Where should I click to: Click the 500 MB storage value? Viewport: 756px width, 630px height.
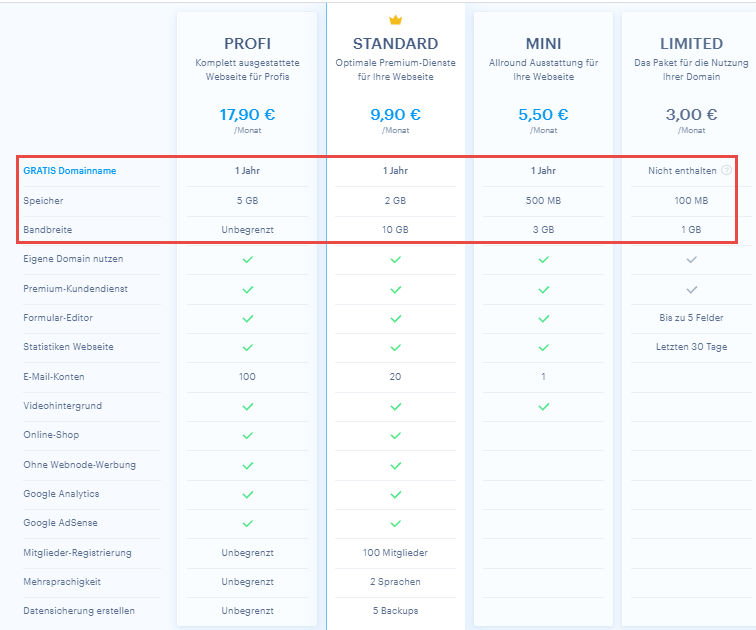(543, 201)
